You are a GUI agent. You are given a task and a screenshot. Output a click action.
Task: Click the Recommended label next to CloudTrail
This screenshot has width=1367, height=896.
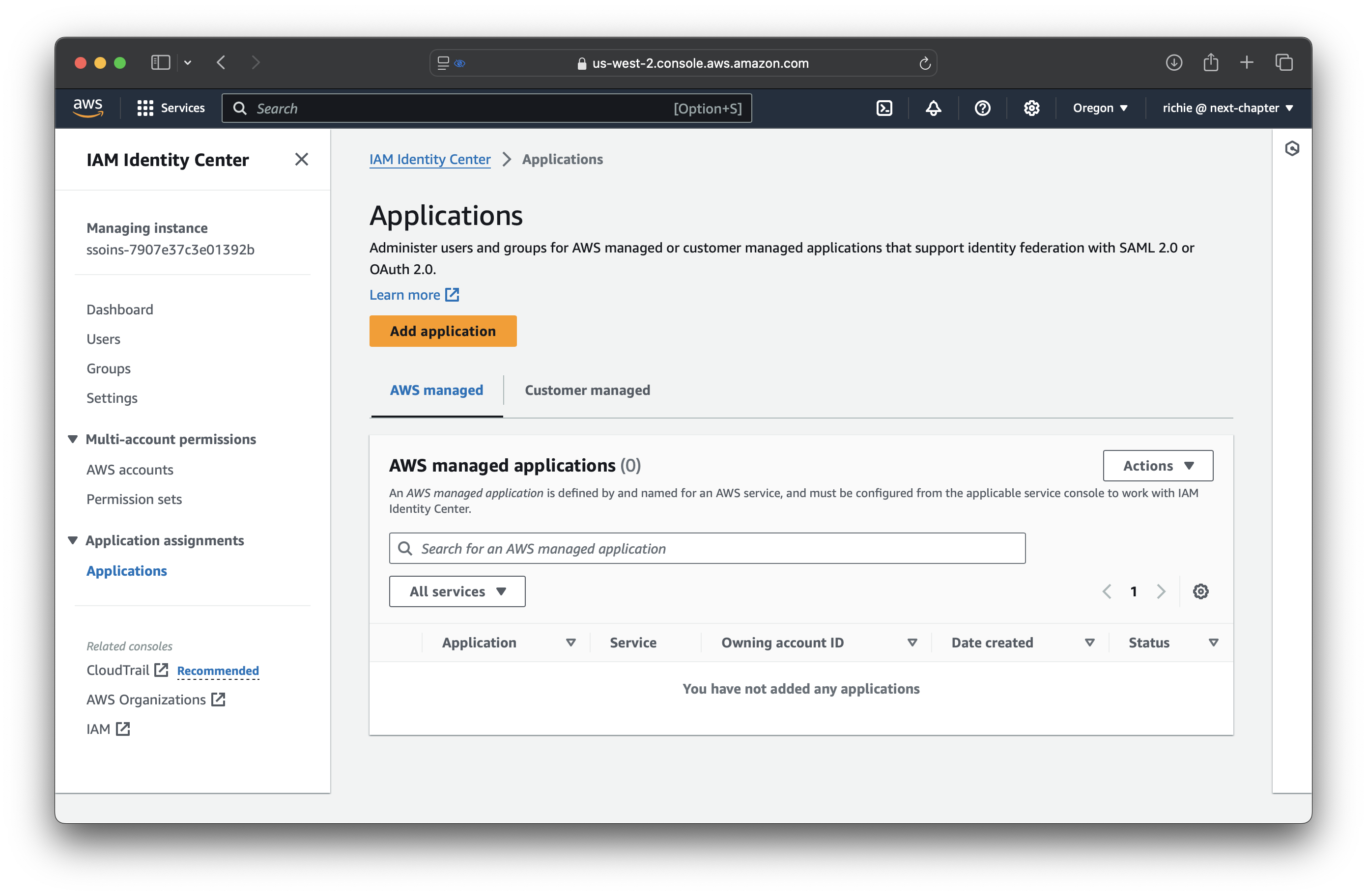click(218, 670)
